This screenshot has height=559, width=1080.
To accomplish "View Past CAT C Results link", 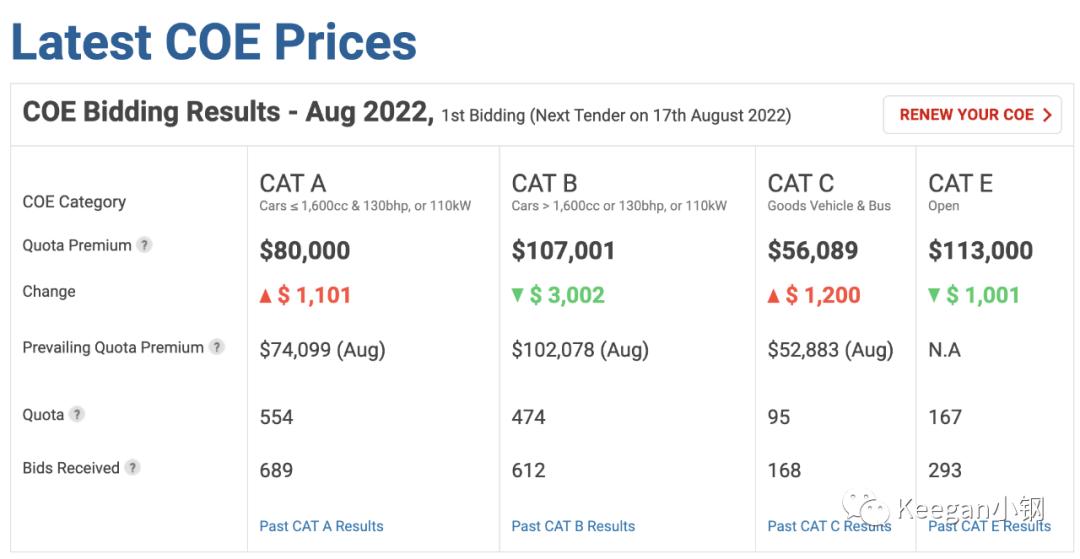I will (x=829, y=526).
